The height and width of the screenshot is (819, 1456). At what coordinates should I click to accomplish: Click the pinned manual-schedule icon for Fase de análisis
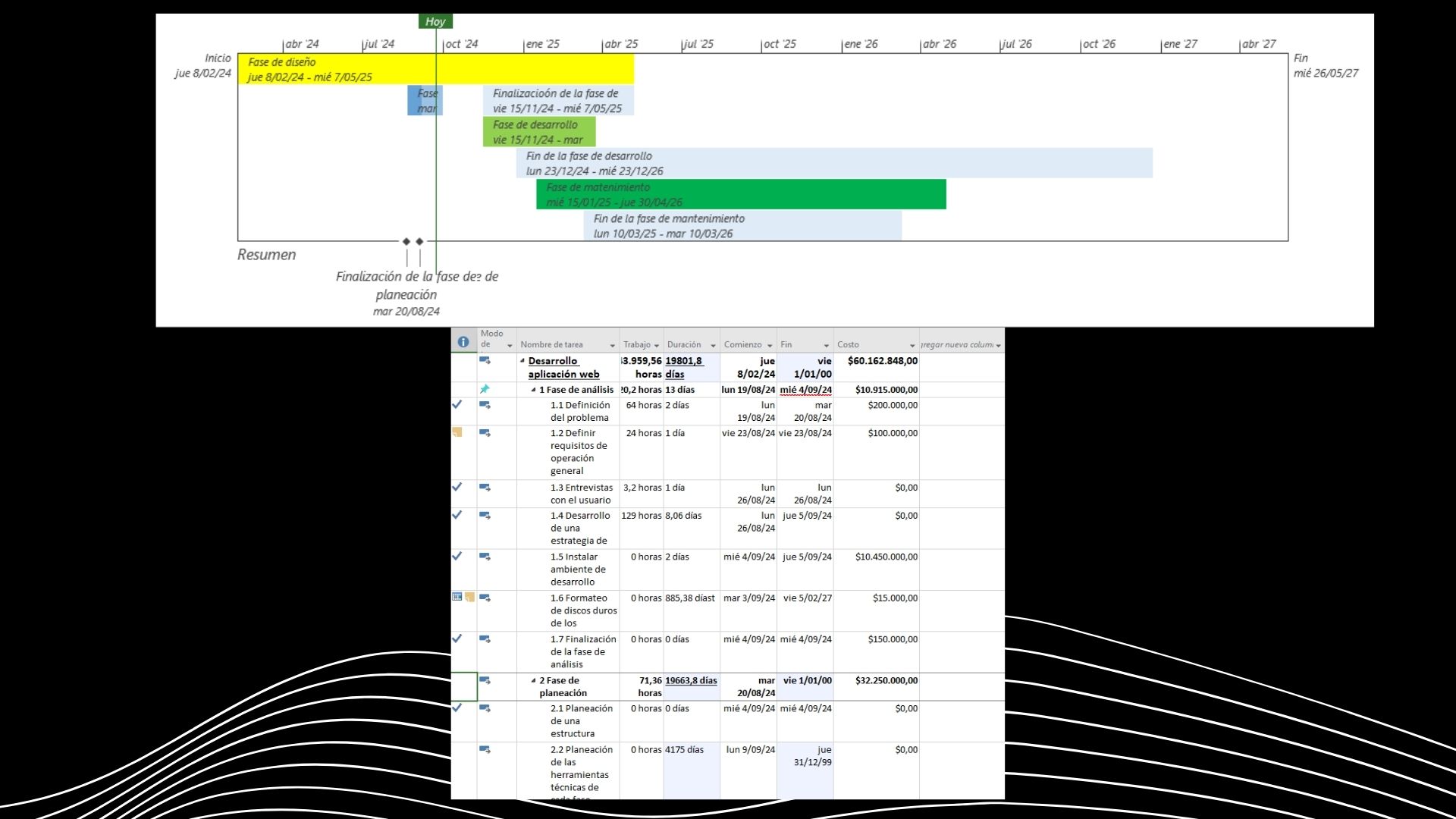point(485,389)
